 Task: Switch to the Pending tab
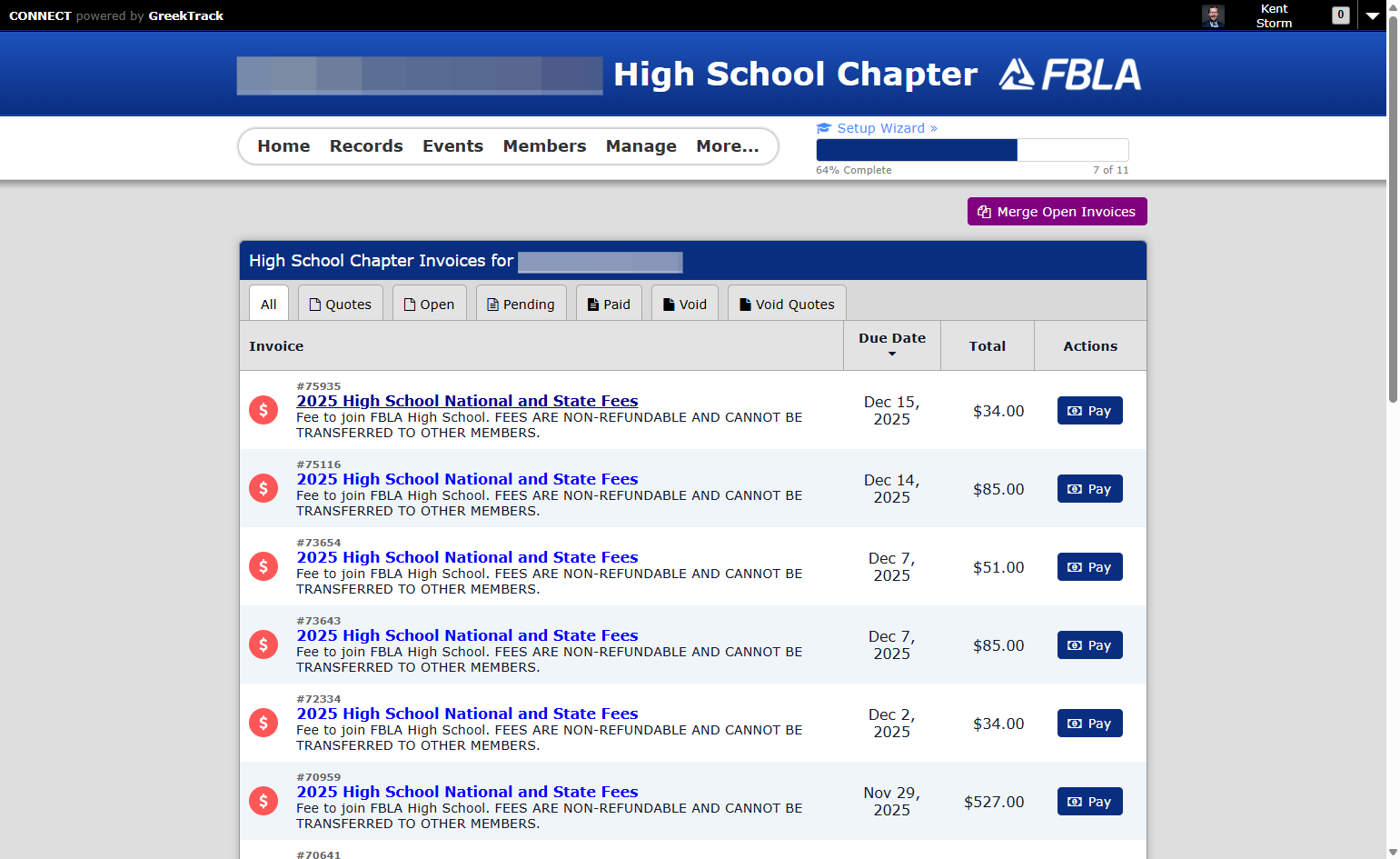(x=521, y=304)
